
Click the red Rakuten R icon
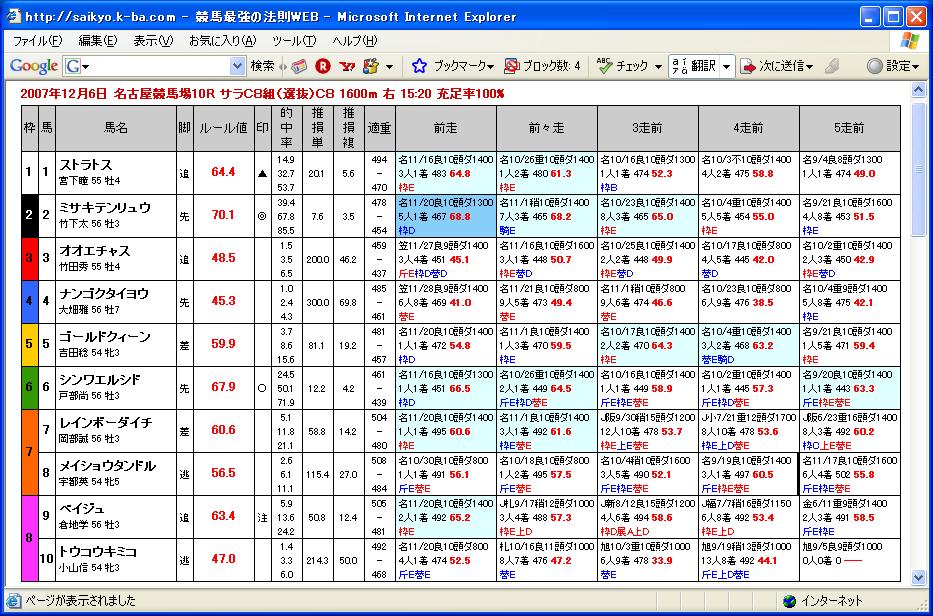(x=323, y=66)
